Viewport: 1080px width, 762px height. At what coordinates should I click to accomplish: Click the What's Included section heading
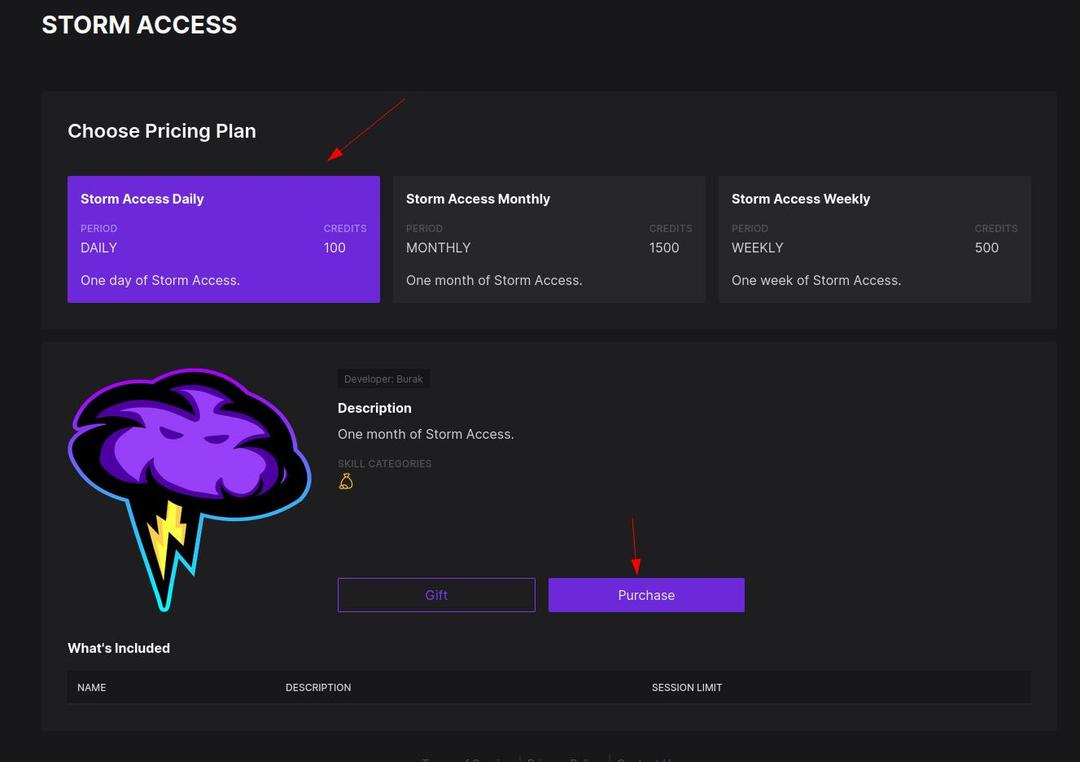pos(119,648)
